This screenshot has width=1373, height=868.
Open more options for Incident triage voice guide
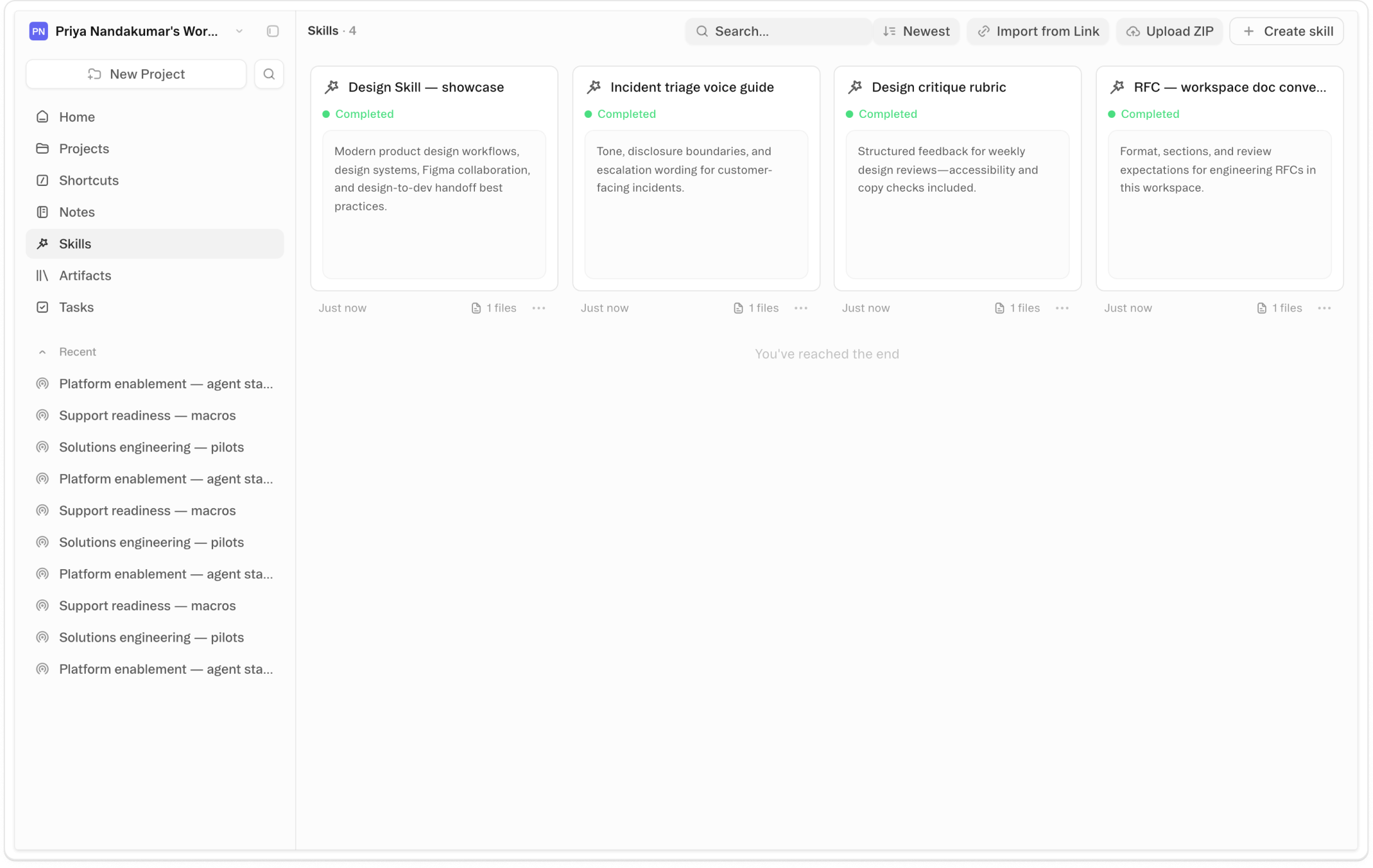801,308
